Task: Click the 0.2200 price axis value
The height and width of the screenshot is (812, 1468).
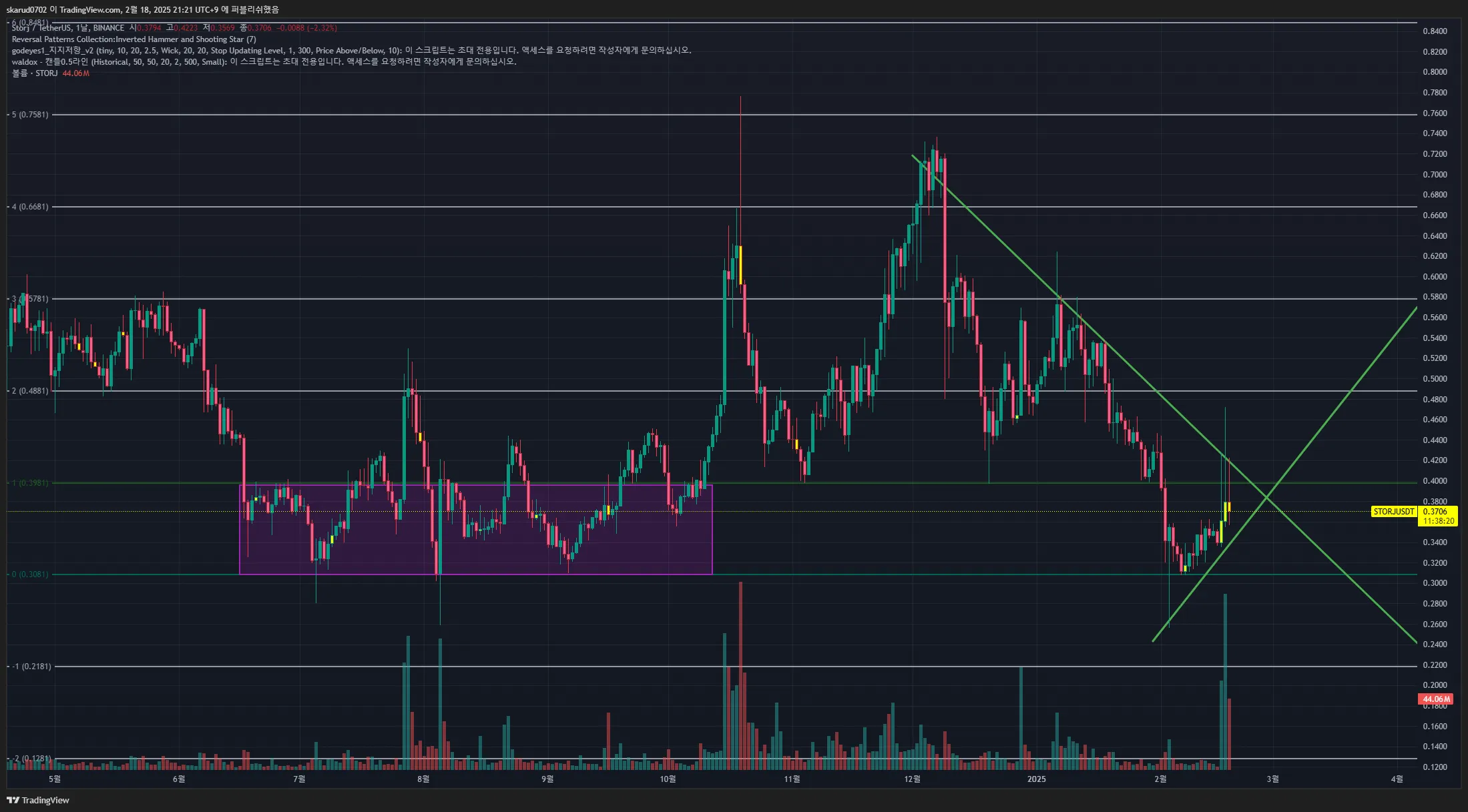Action: tap(1435, 665)
